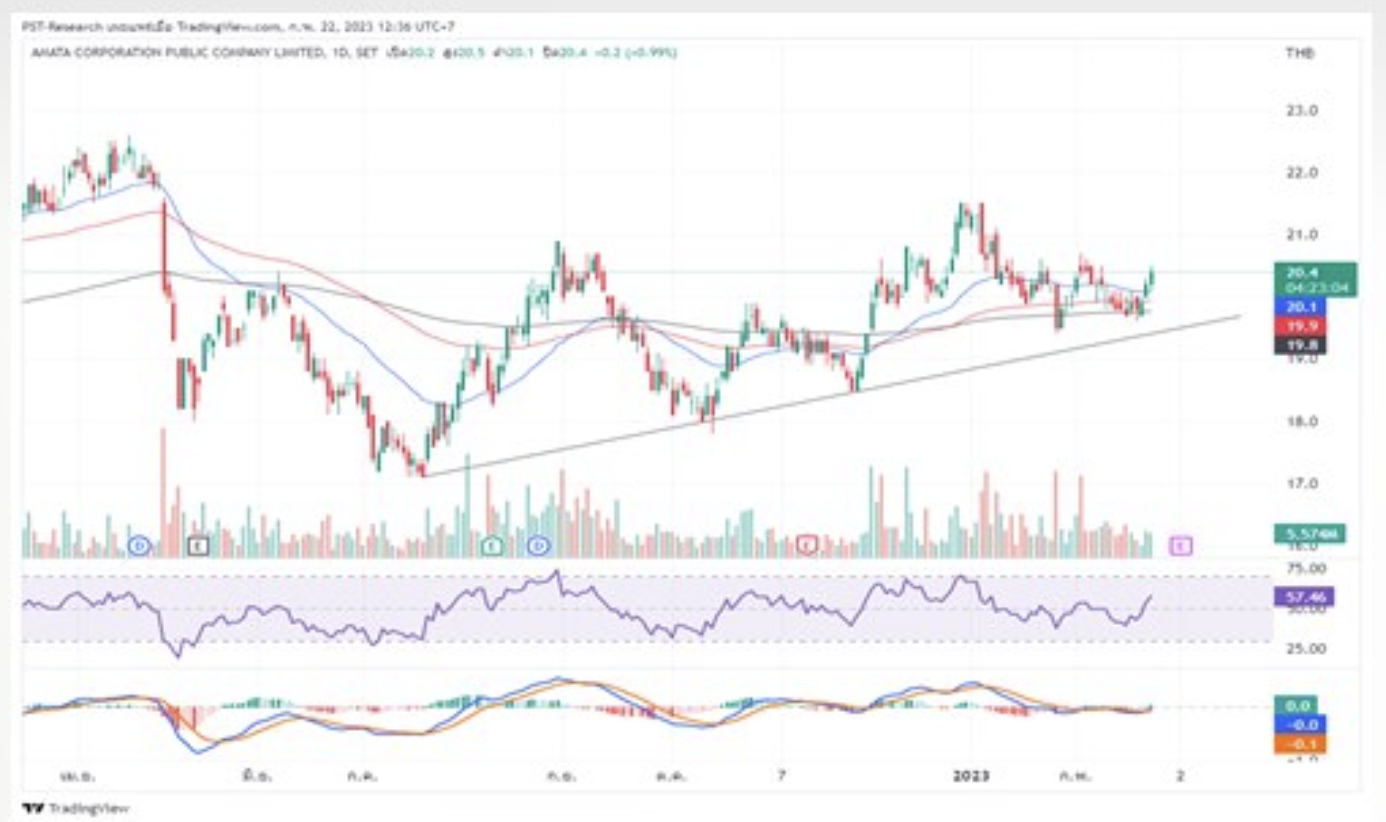Select the THB currency label
Screen dimensions: 1386x822
pyautogui.click(x=1299, y=52)
